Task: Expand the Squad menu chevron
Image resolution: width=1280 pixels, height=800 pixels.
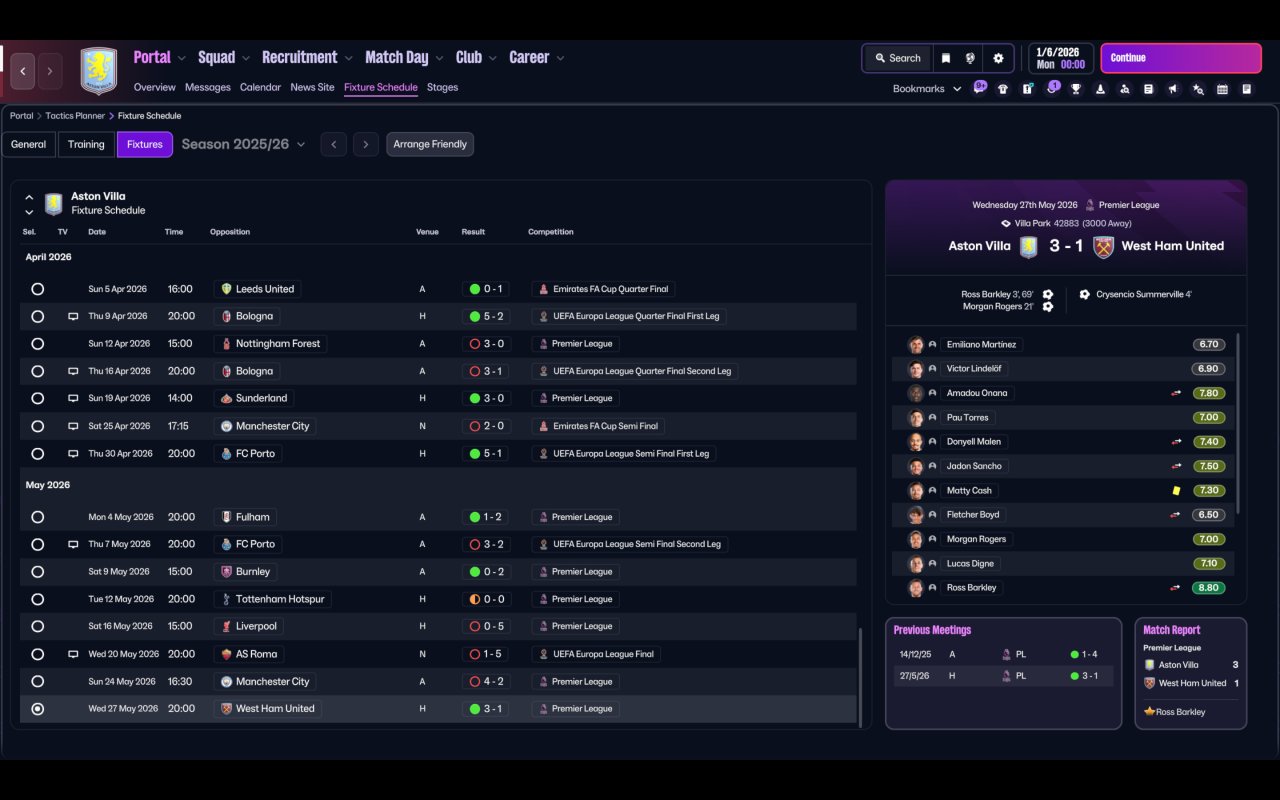Action: pos(245,59)
